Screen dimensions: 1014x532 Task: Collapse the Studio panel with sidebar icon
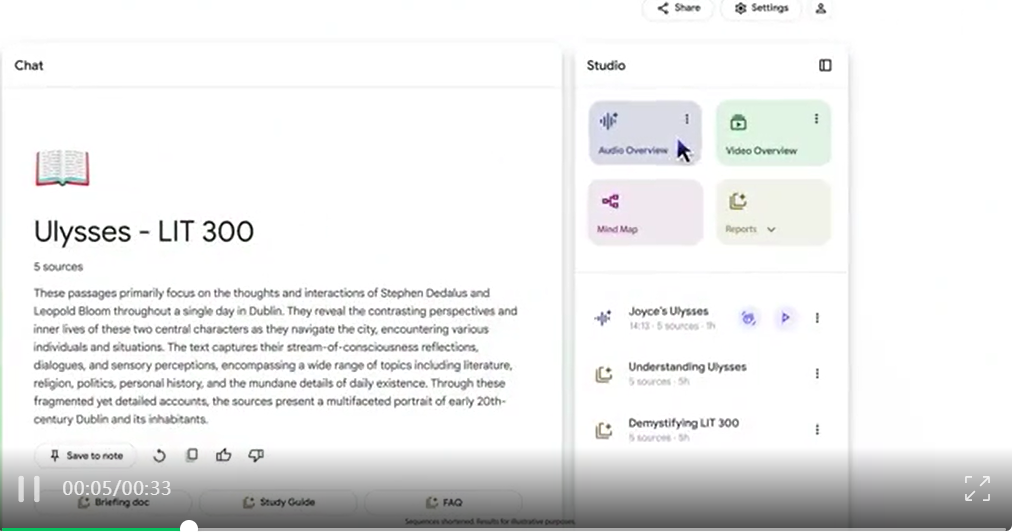pyautogui.click(x=825, y=65)
